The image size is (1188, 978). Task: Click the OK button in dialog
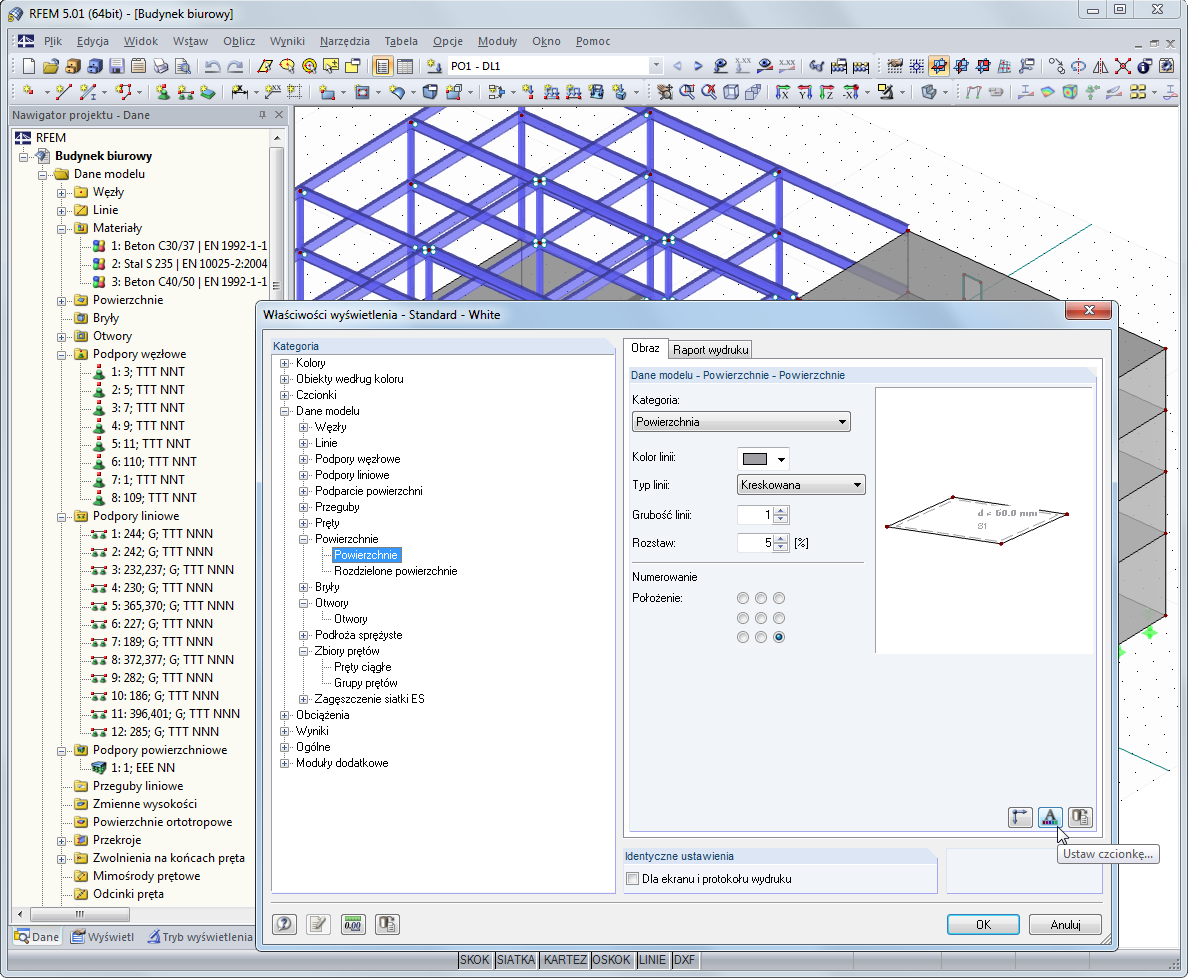pyautogui.click(x=983, y=924)
